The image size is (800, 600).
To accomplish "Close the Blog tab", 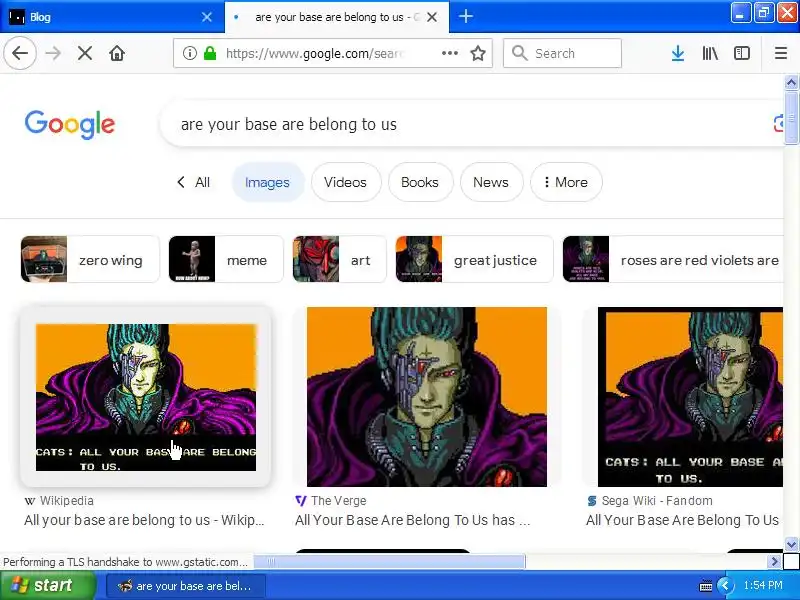I will click(x=207, y=17).
